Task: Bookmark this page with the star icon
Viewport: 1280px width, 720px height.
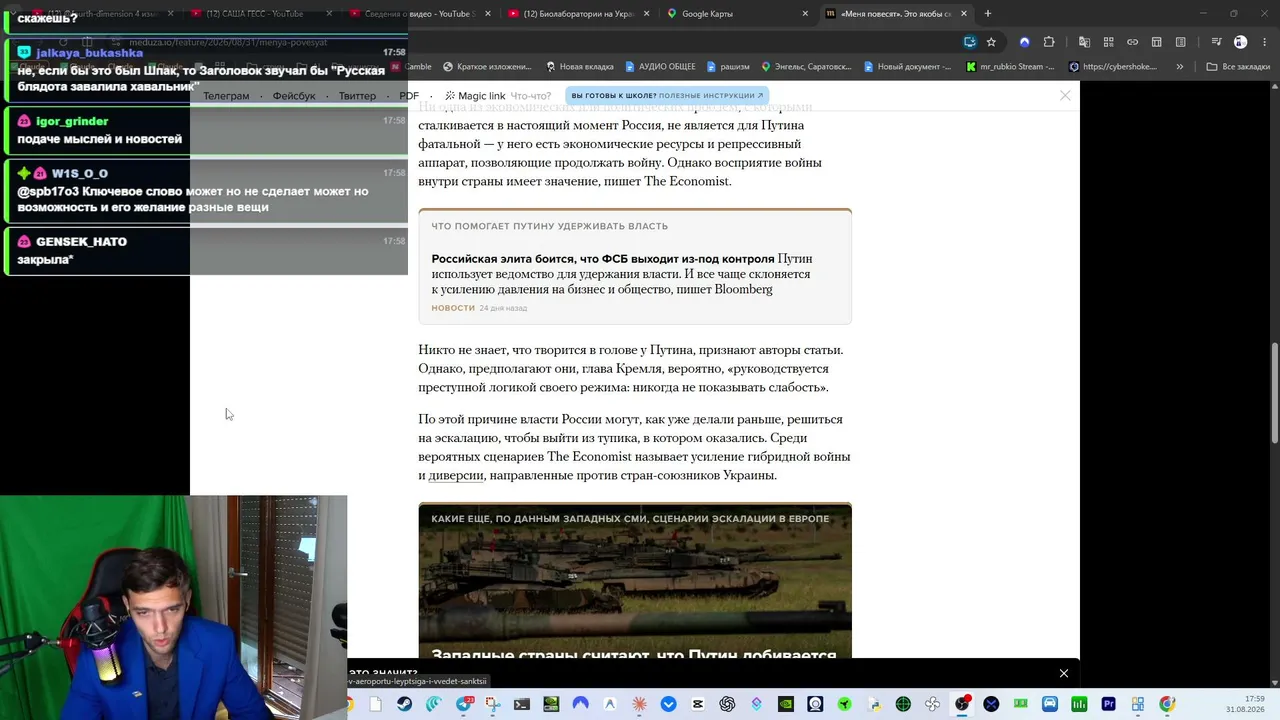Action: pyautogui.click(x=991, y=42)
